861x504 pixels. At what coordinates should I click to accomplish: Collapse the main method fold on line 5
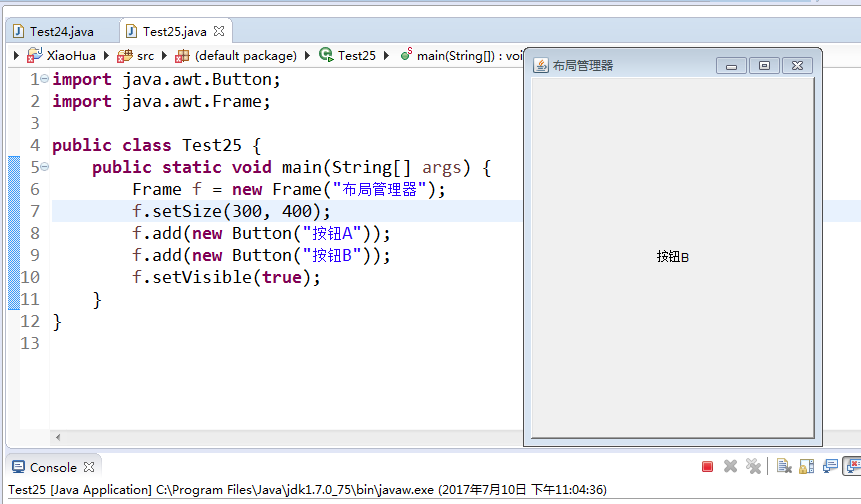[44, 166]
